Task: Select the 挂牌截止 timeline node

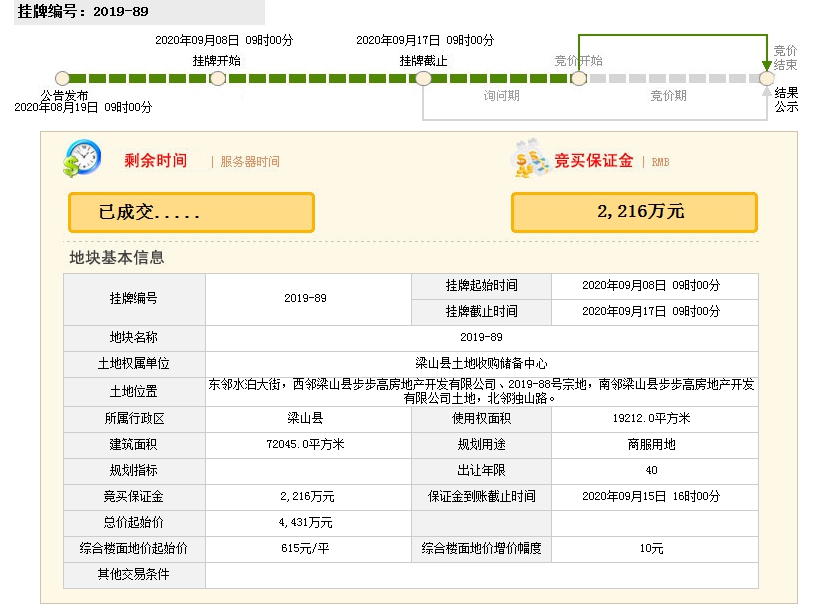Action: (423, 78)
